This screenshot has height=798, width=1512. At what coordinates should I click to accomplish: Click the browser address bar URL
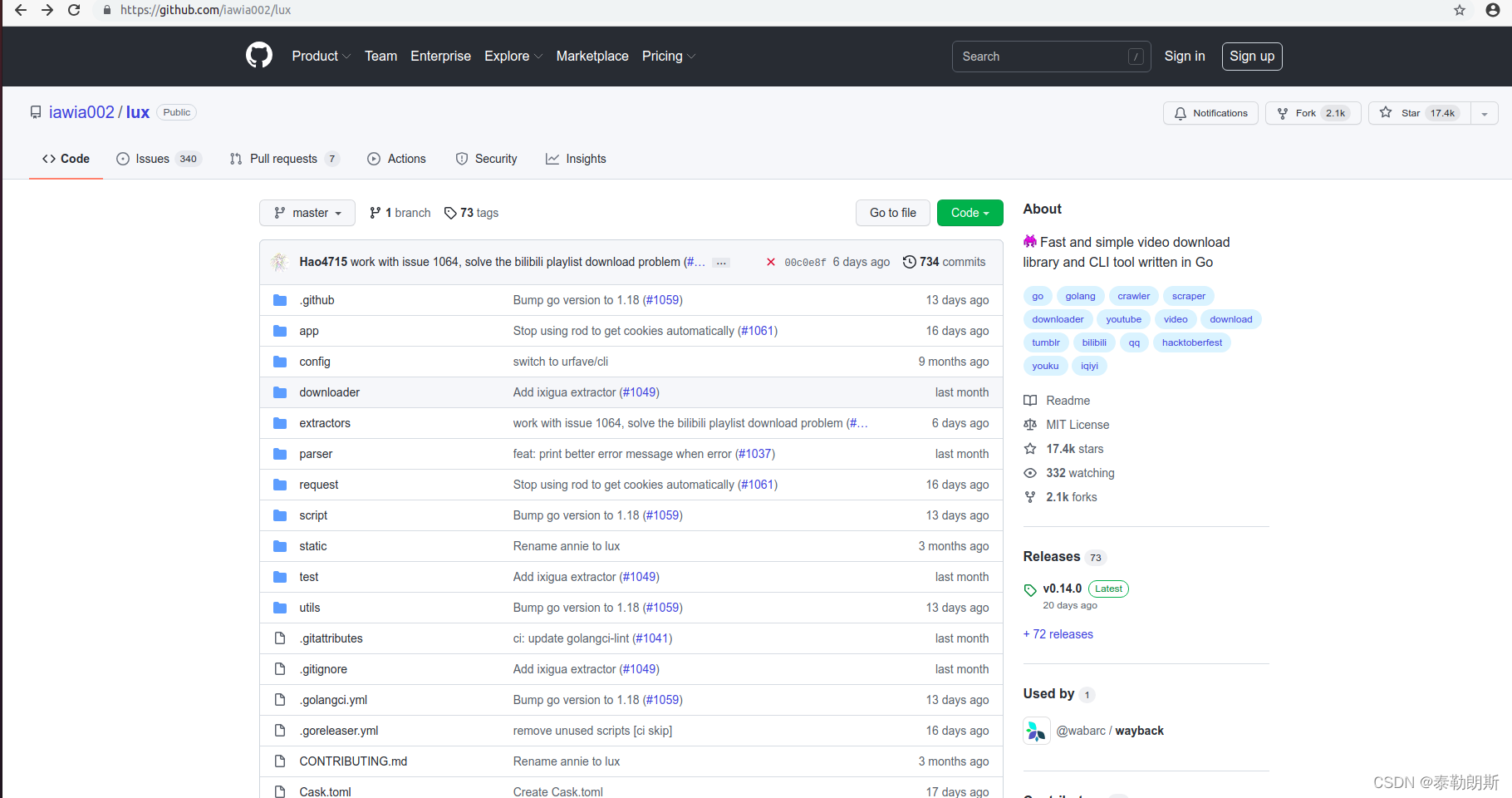205,10
